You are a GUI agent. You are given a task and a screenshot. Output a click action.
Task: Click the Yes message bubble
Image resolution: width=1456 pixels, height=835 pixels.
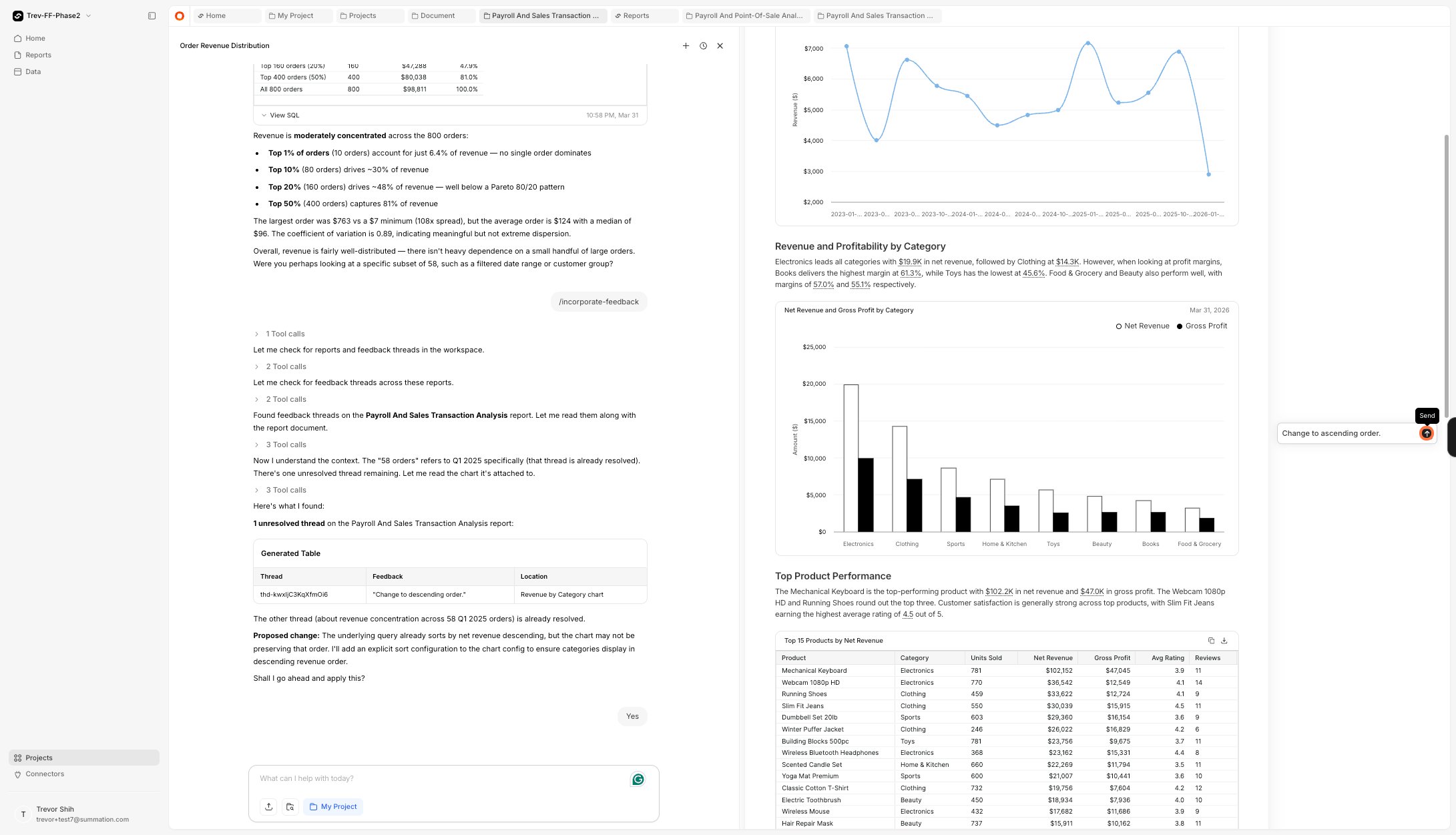pyautogui.click(x=632, y=716)
